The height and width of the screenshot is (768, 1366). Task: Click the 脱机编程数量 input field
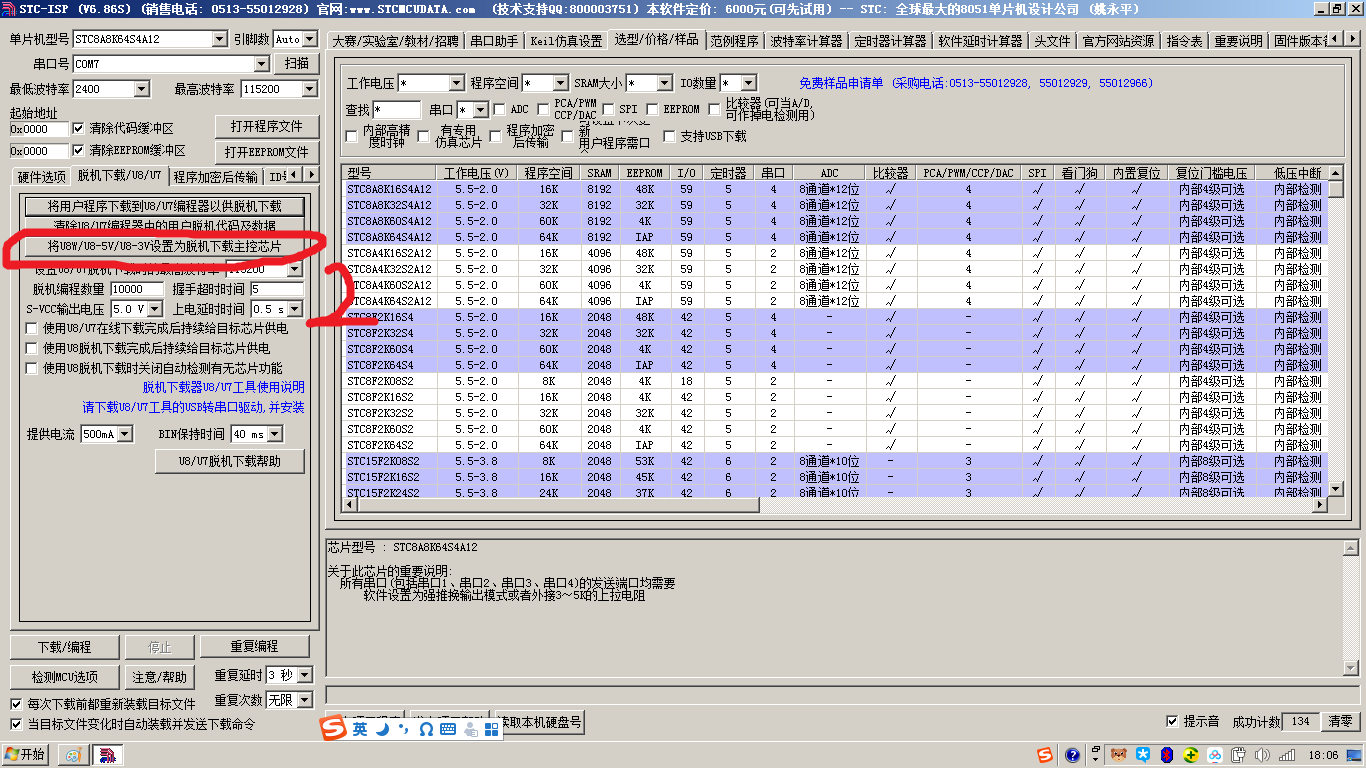coord(137,289)
